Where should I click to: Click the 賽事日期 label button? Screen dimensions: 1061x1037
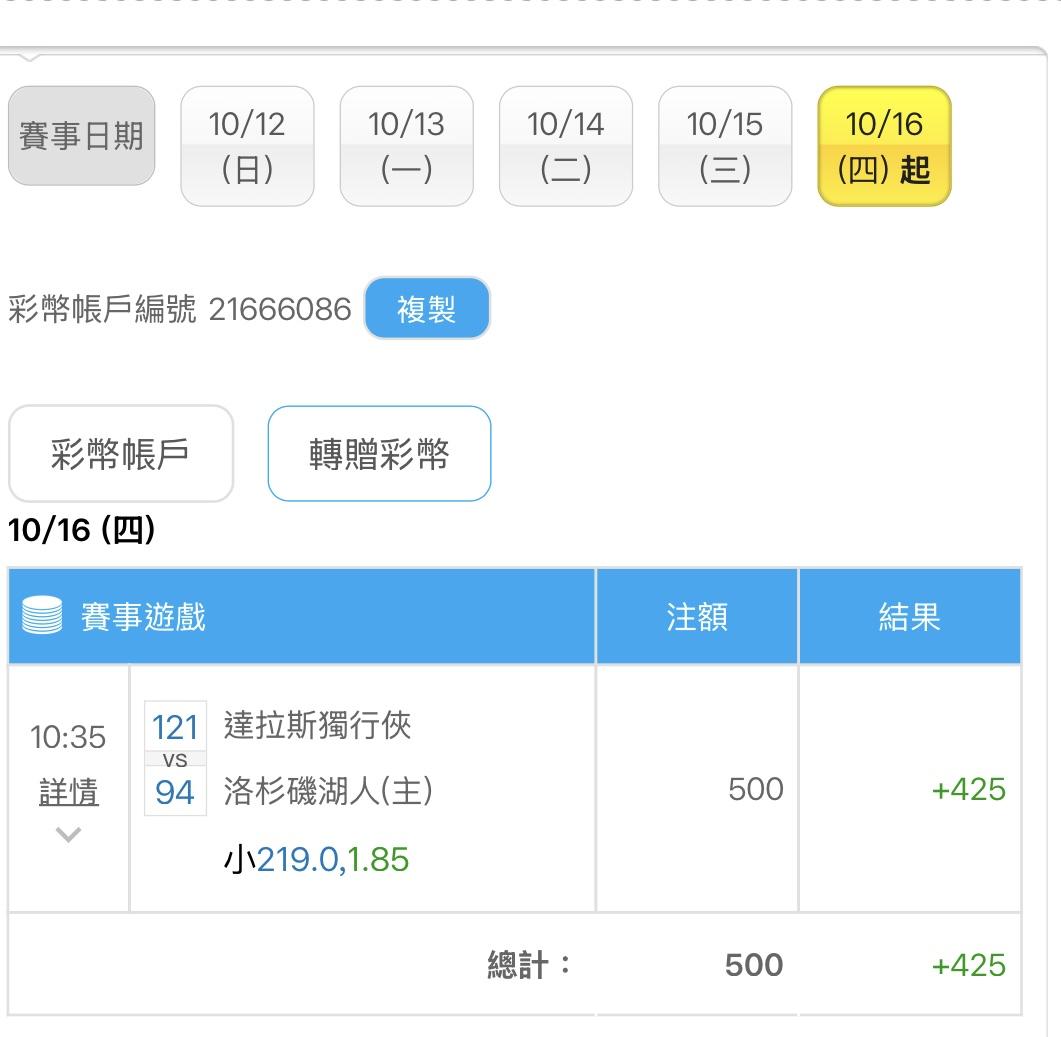point(81,136)
